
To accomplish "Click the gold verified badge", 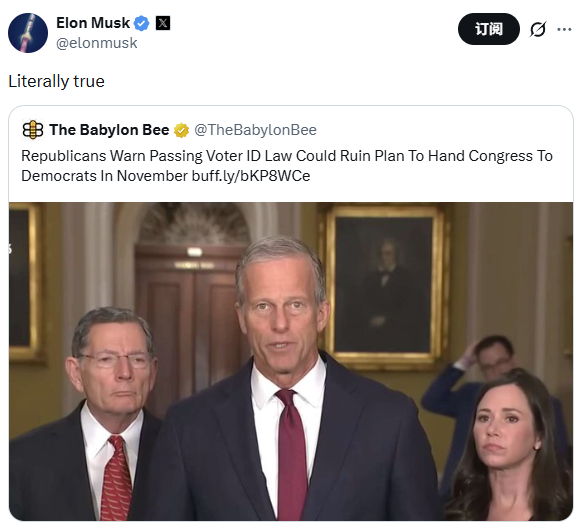I will point(181,130).
